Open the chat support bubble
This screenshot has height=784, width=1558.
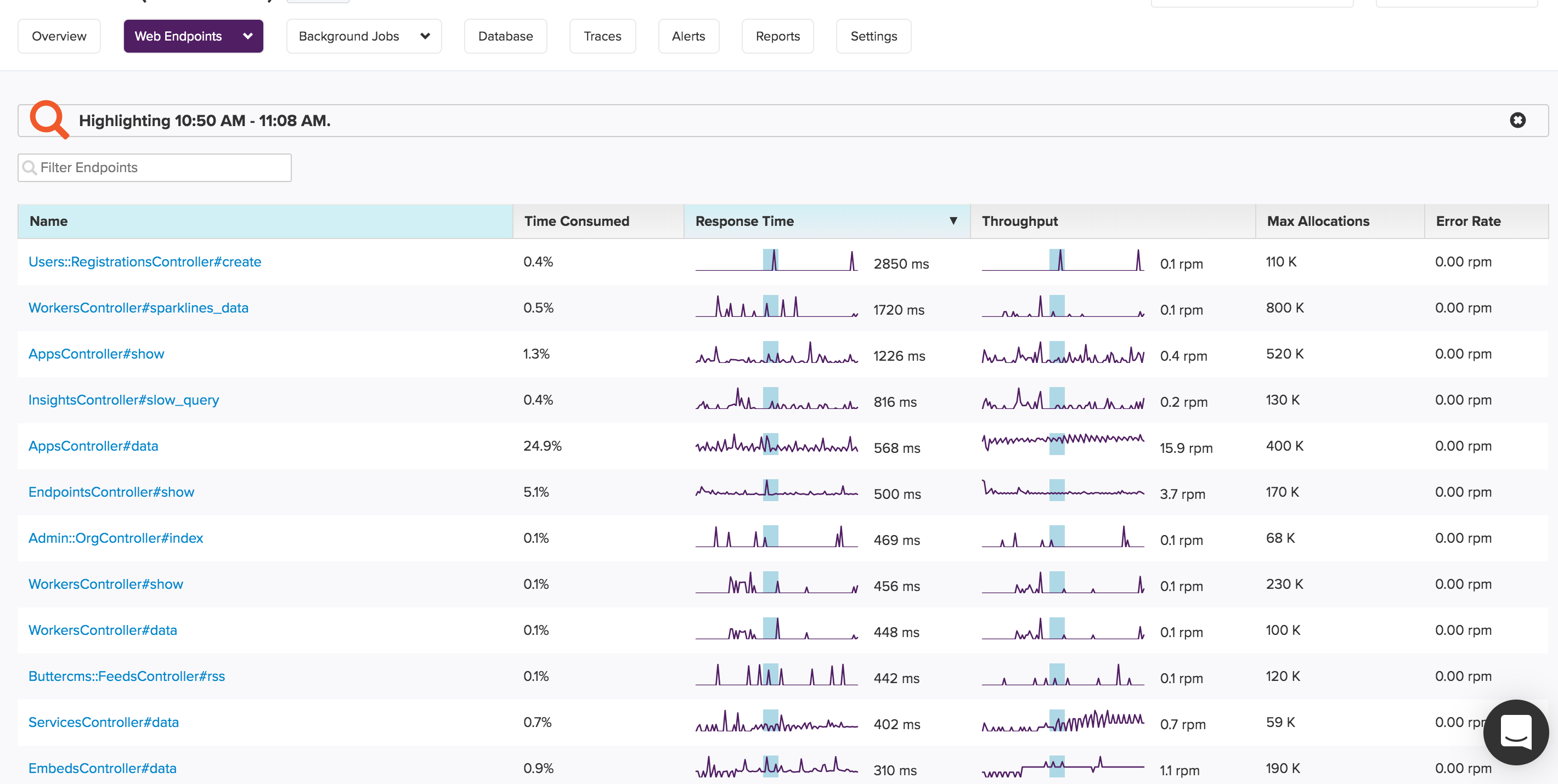(1516, 732)
